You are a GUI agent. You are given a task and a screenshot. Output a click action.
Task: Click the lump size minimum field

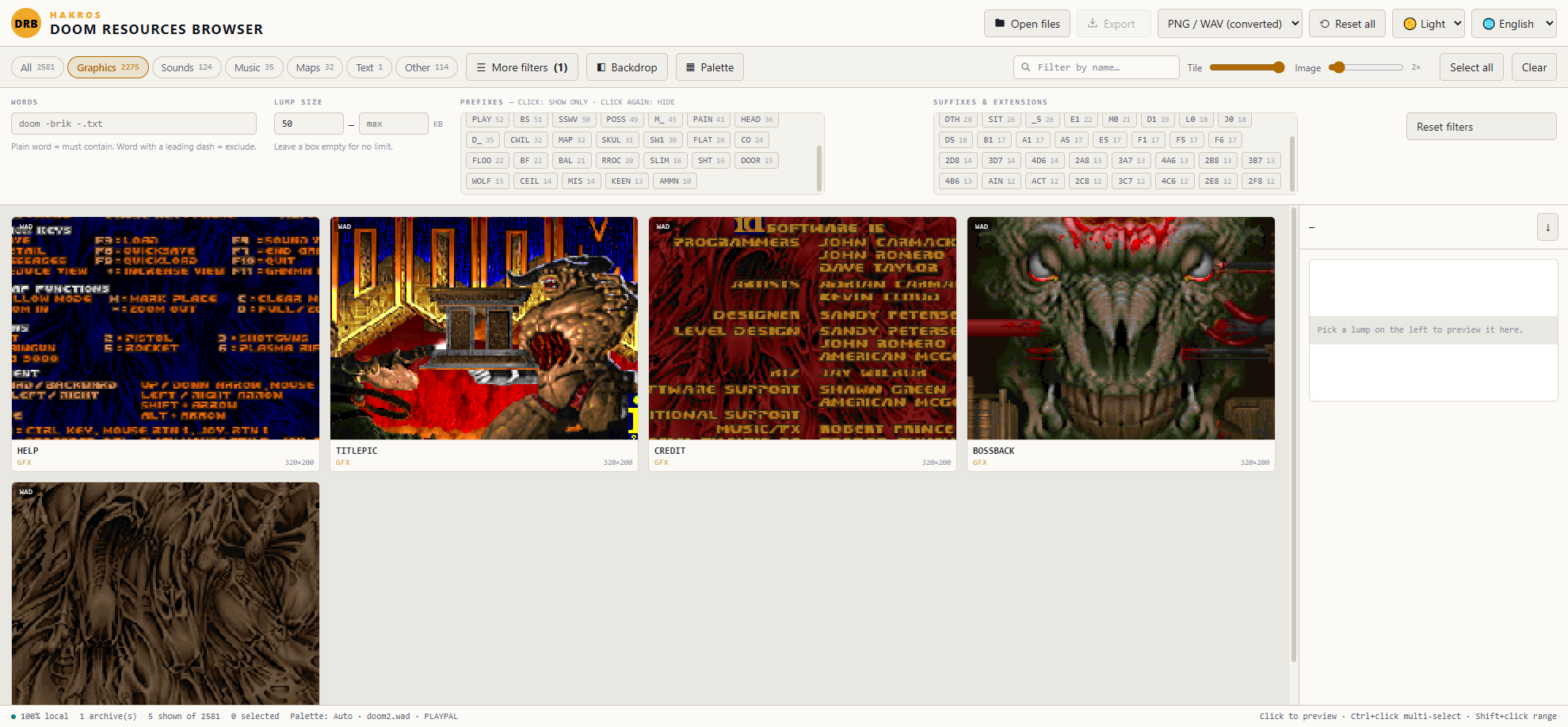(x=309, y=124)
